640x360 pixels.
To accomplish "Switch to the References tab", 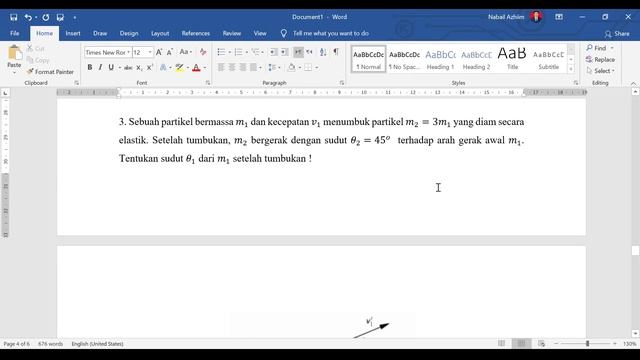I will click(196, 33).
